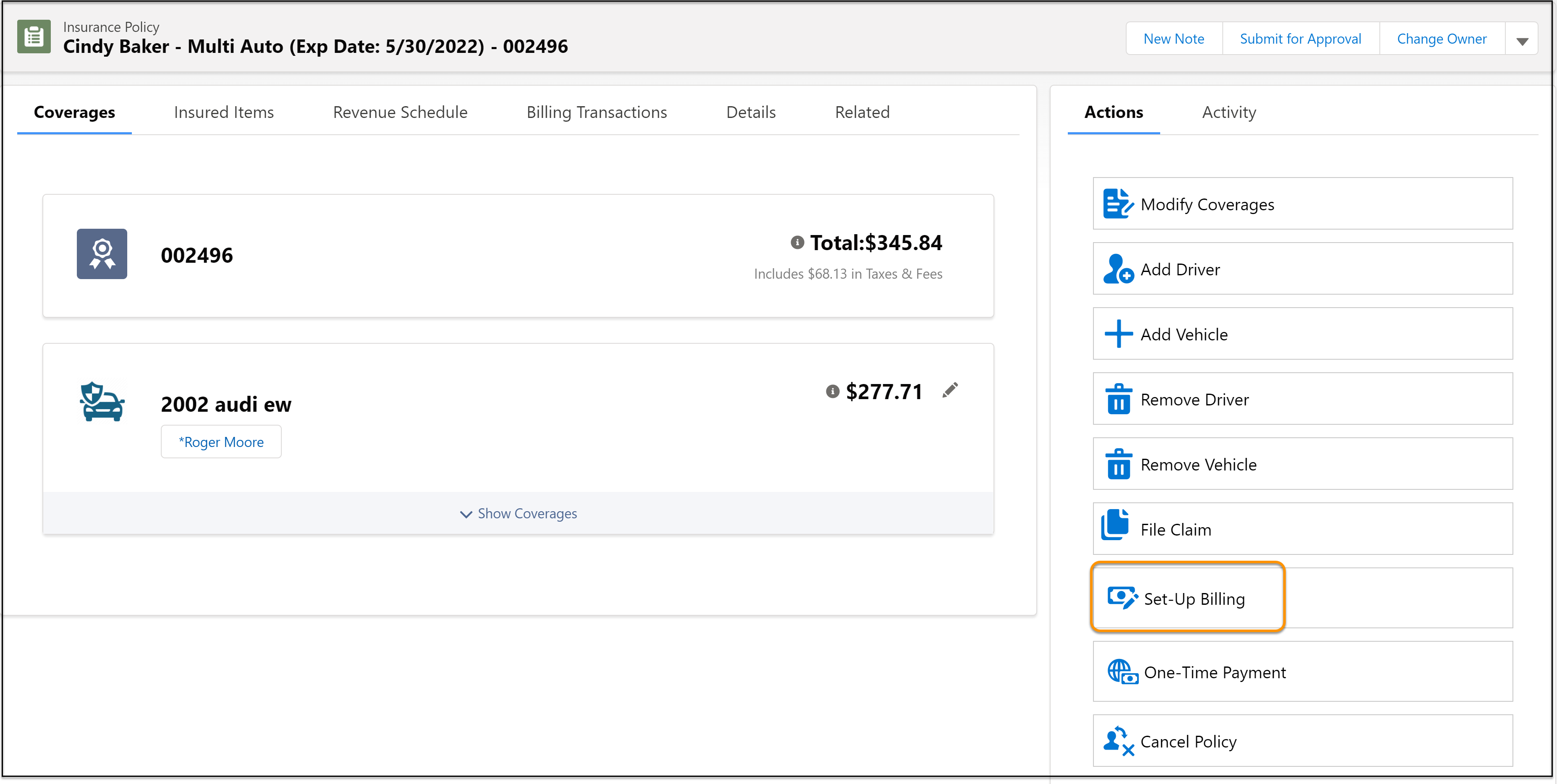The image size is (1557, 784).
Task: Open the *Roger Moore driver link
Action: coord(220,442)
